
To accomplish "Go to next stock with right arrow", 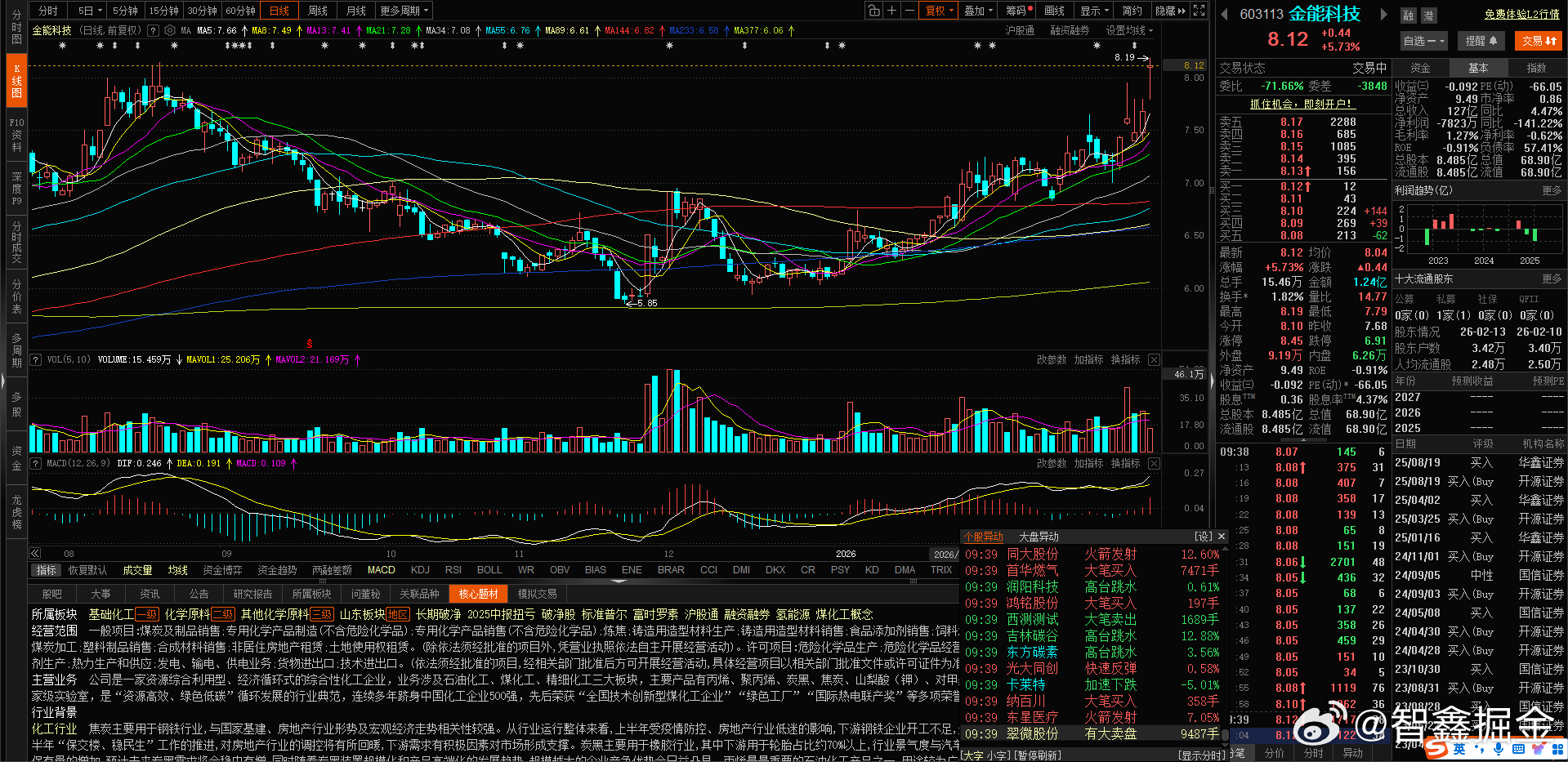I will [x=1383, y=14].
